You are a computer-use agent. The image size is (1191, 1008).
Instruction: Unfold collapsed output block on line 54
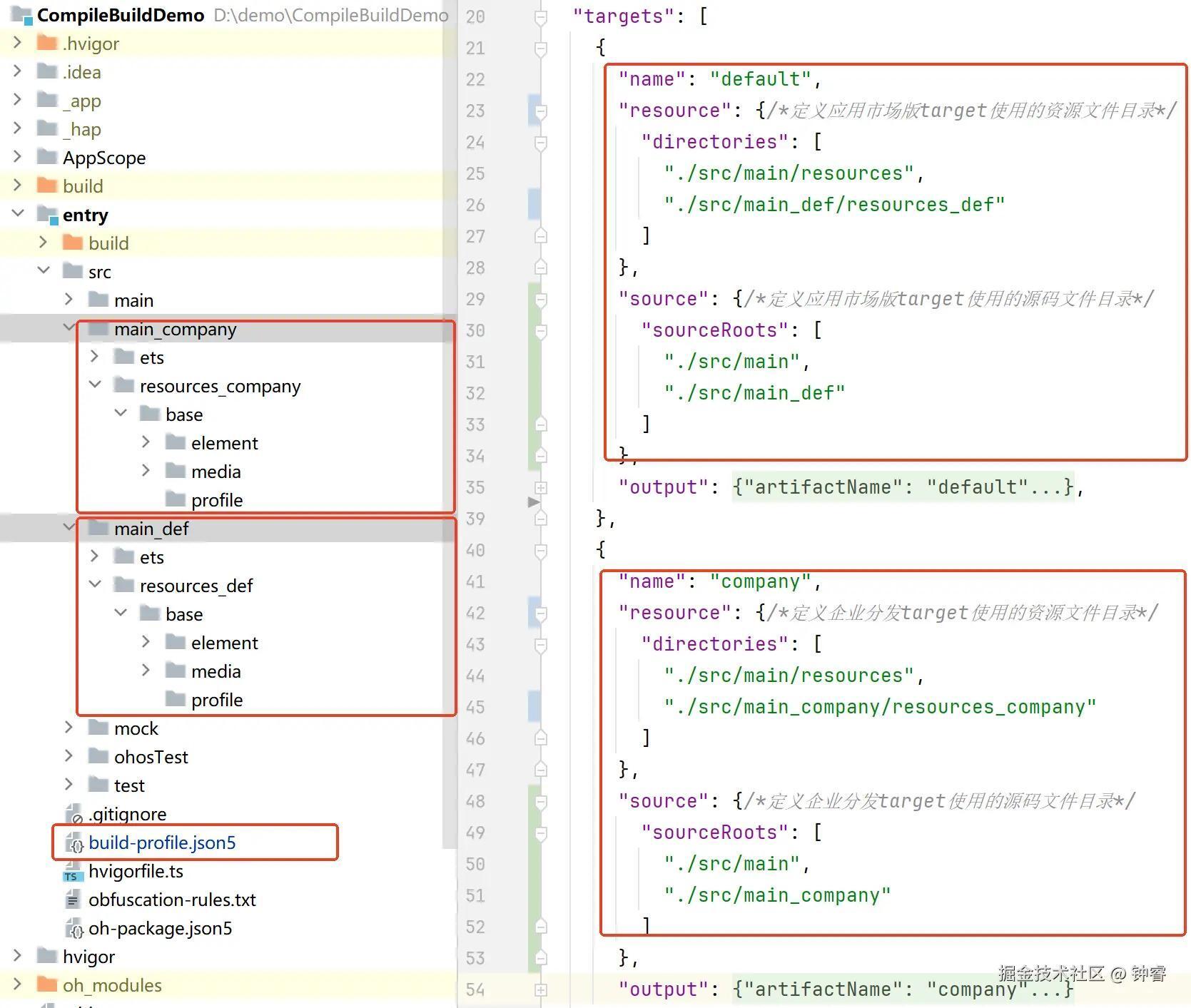coord(541,989)
